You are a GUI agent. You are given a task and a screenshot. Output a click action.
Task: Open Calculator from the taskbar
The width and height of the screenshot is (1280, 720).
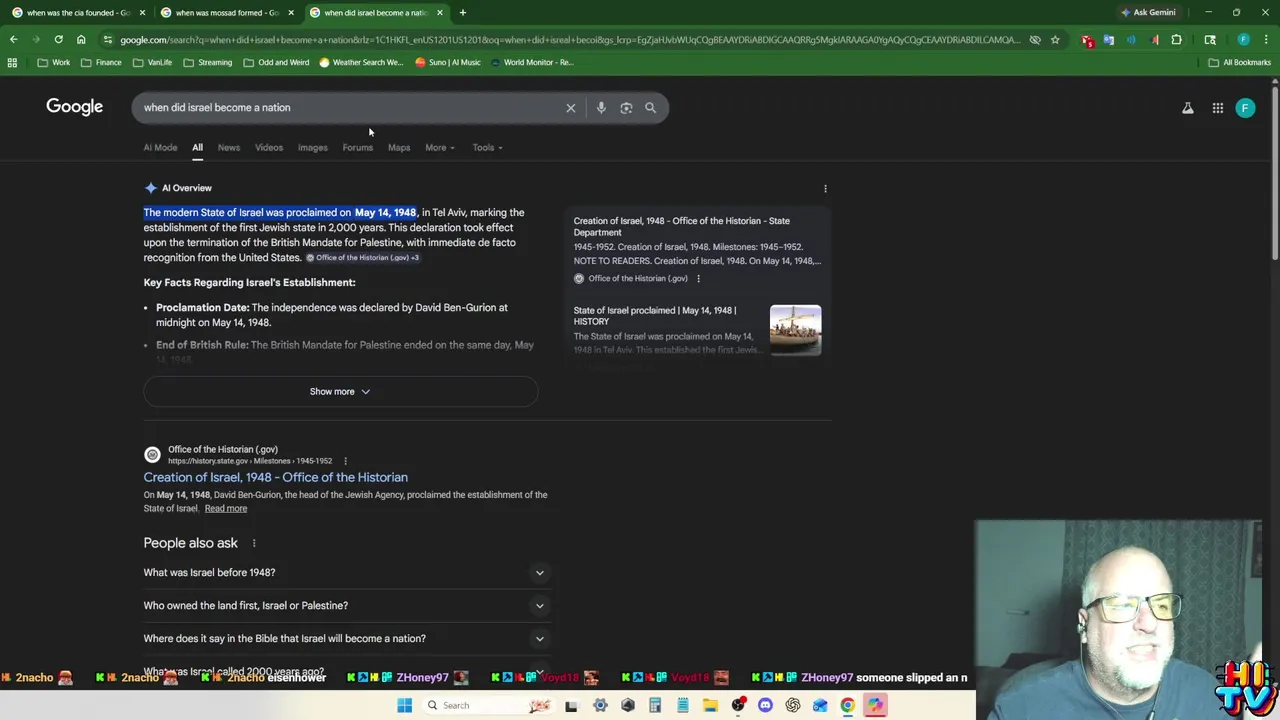(x=655, y=705)
